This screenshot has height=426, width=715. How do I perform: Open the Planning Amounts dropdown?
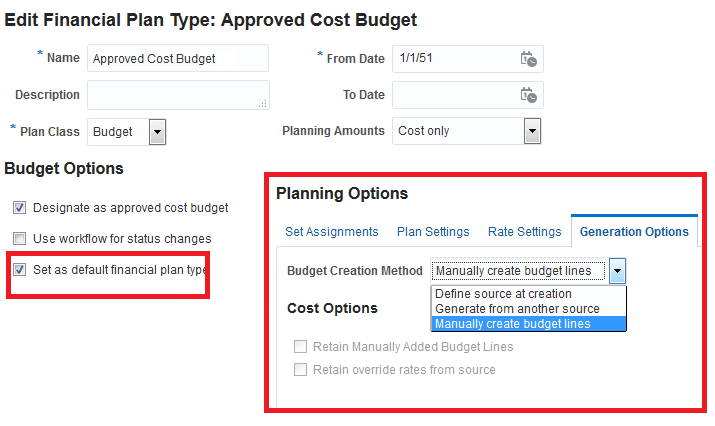tap(532, 131)
